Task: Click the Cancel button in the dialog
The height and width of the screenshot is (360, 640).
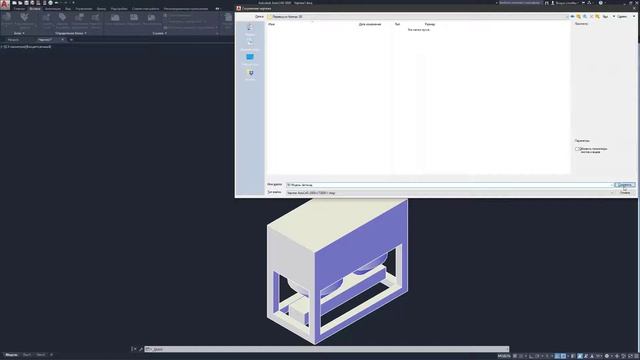Action: 625,193
